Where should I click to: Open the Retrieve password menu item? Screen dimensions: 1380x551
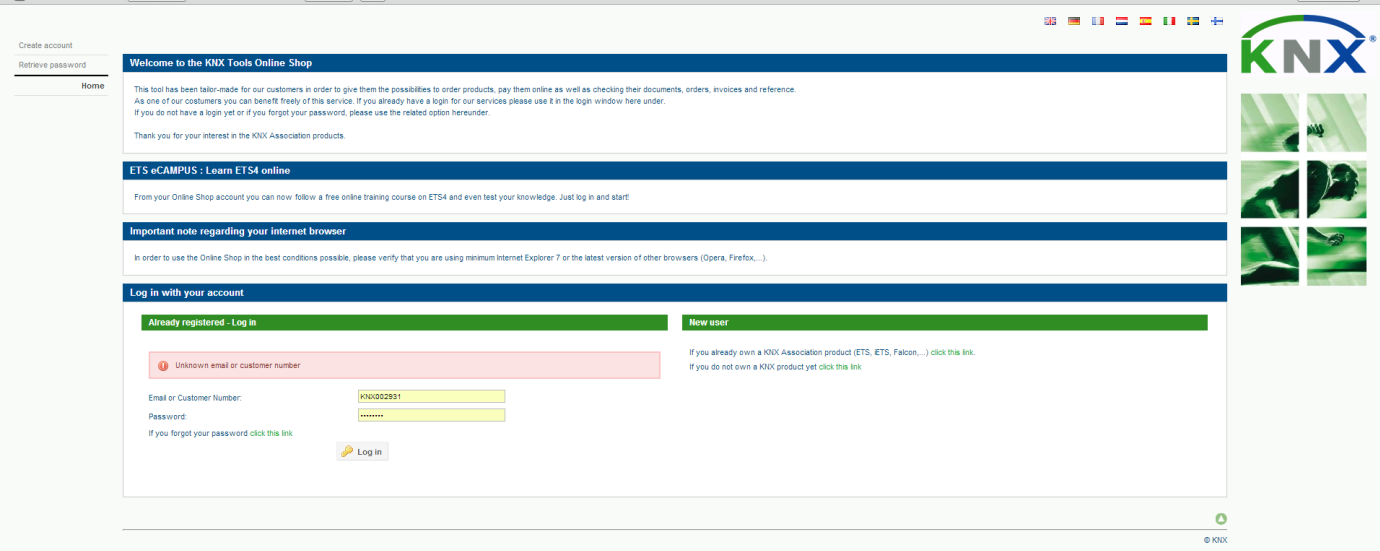click(x=52, y=65)
